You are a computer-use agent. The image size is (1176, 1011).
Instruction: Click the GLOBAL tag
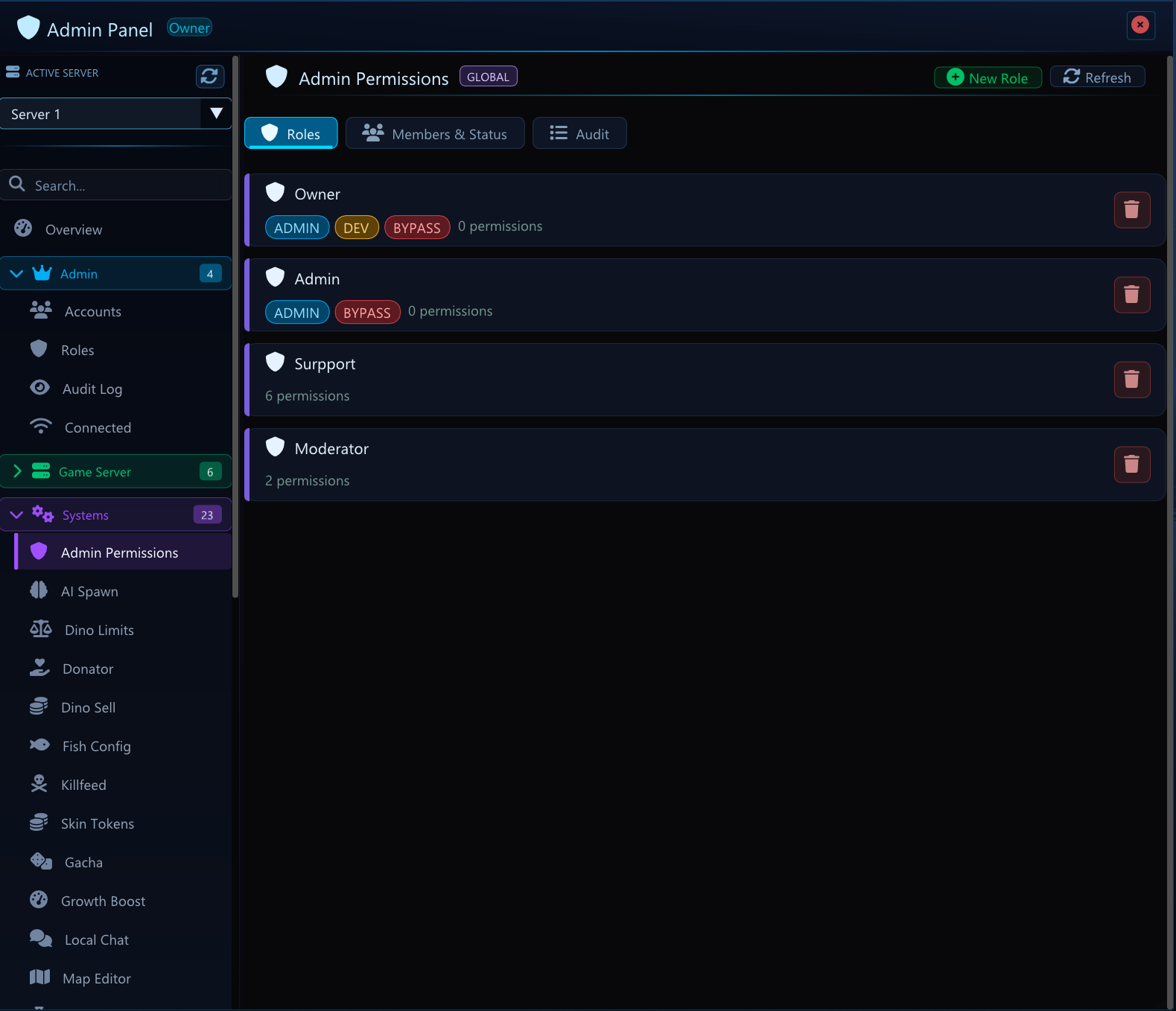(489, 77)
